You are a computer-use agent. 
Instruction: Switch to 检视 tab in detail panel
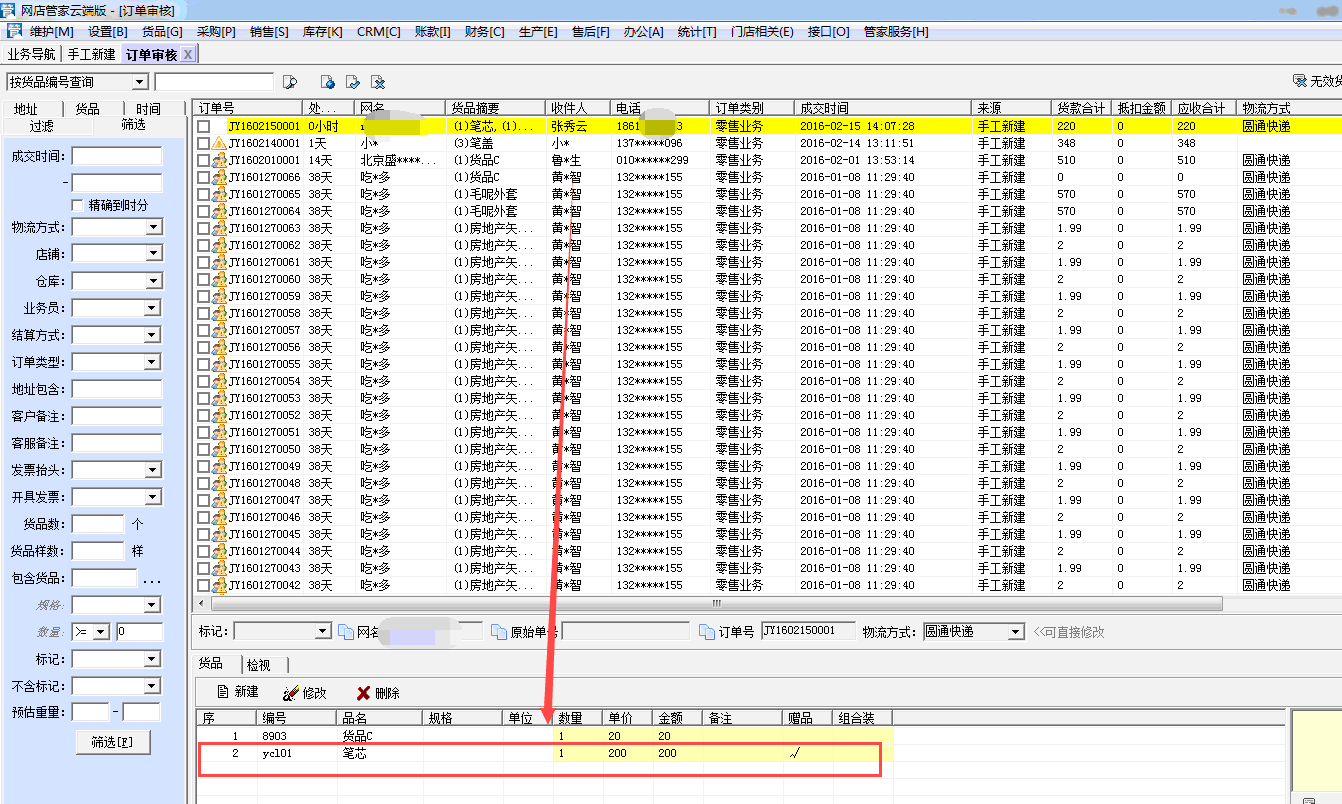coord(258,665)
